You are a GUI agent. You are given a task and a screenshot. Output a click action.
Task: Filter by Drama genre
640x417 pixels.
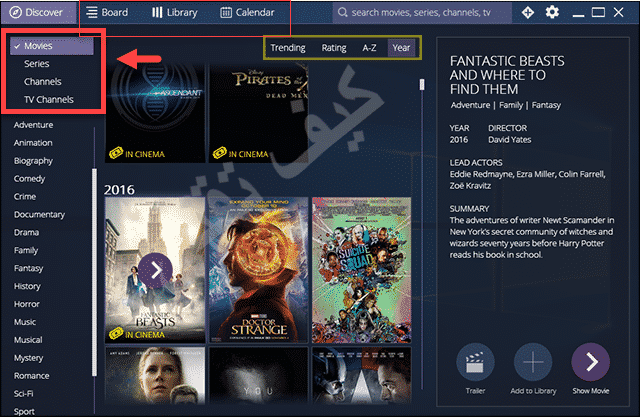[27, 233]
